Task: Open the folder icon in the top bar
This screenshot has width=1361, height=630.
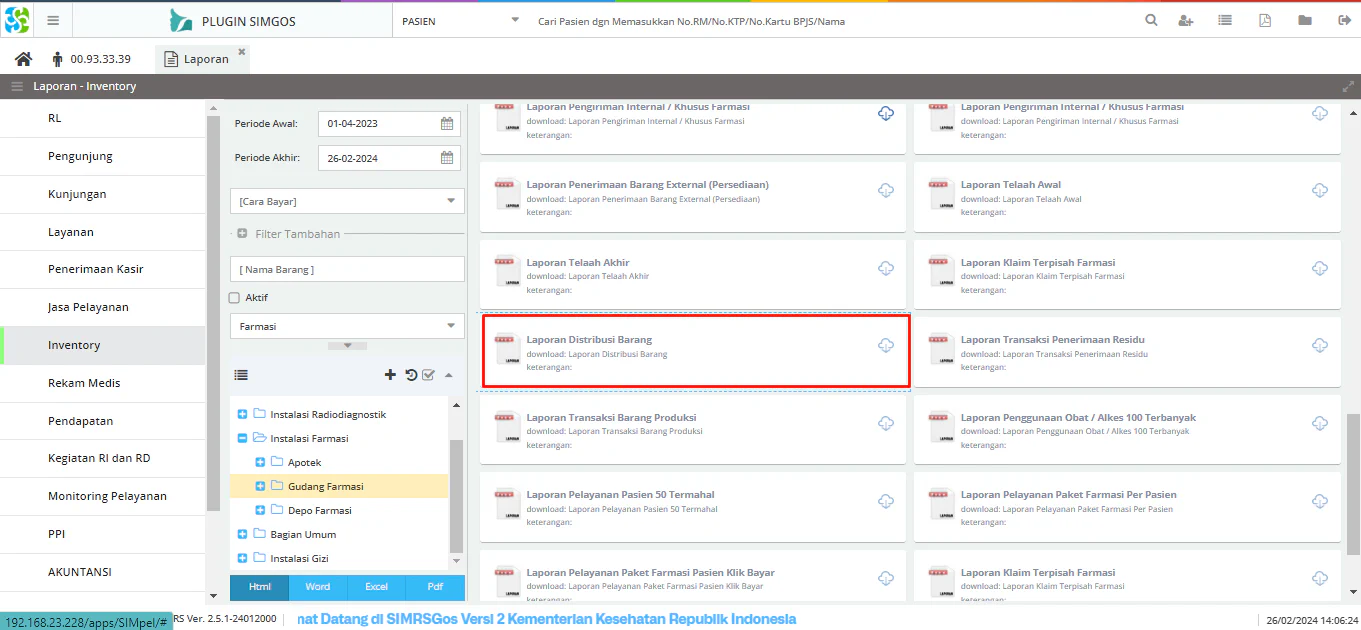Action: point(1305,20)
